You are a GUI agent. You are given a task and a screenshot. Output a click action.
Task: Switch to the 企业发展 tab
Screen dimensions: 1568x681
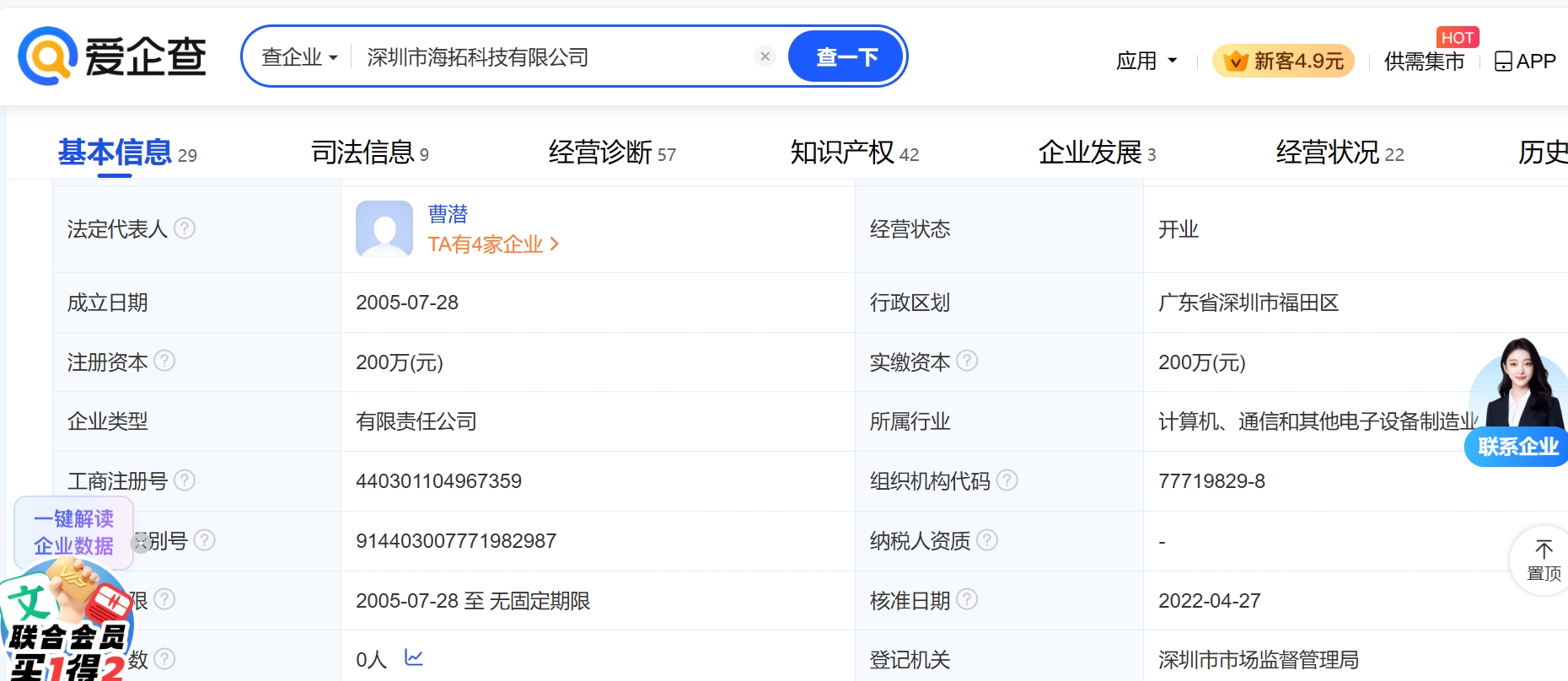pos(1097,153)
